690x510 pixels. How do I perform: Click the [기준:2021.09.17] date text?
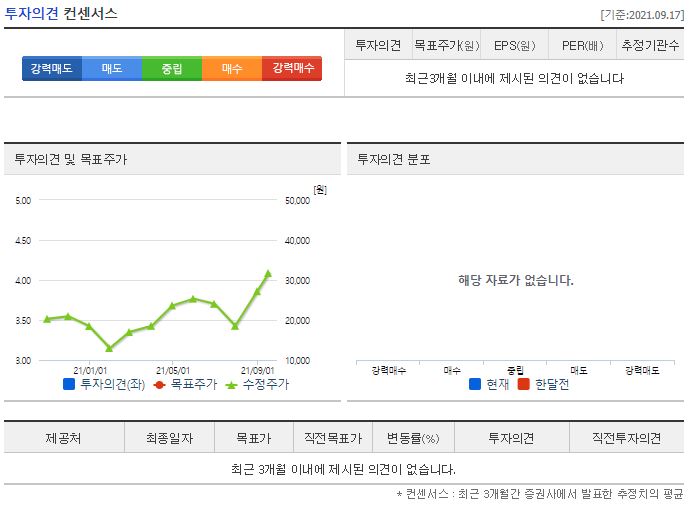tap(642, 15)
